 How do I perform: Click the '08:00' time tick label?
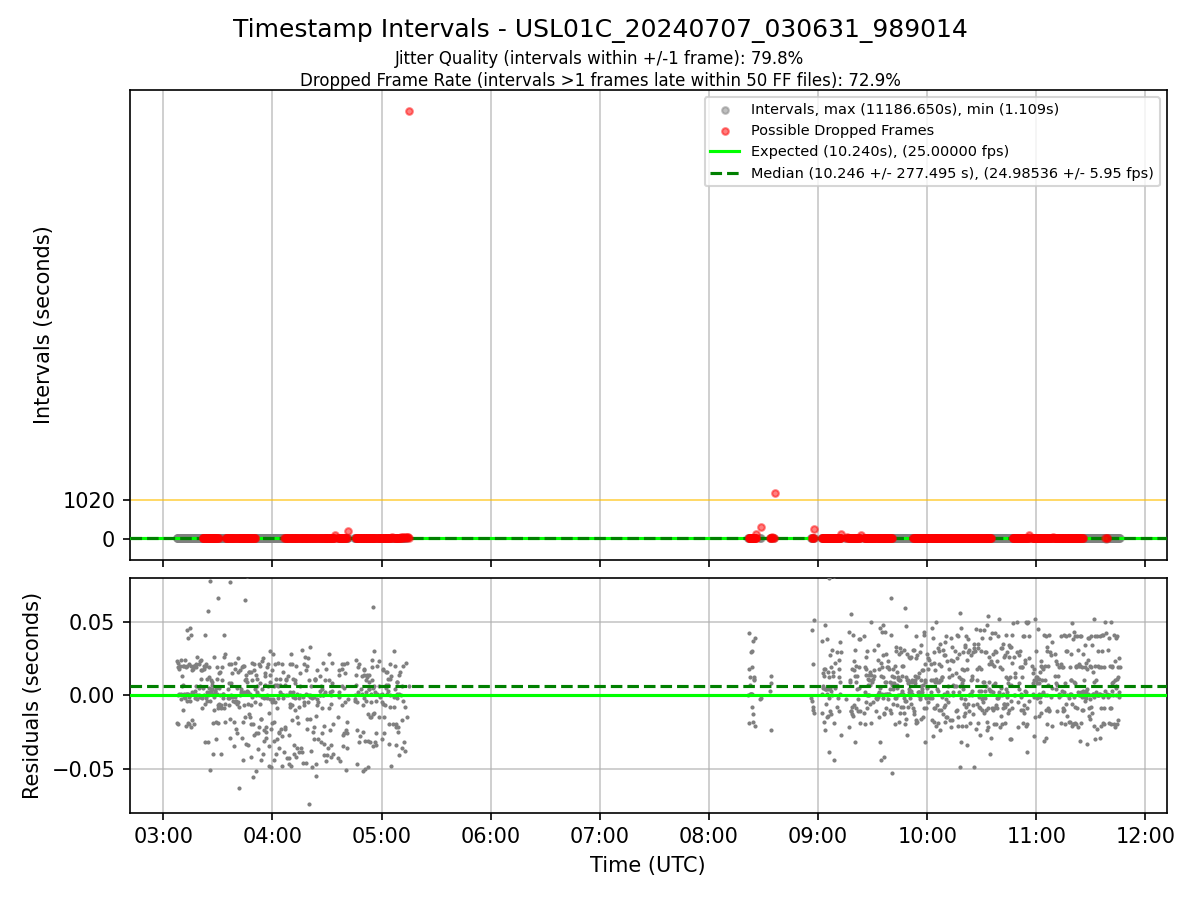pyautogui.click(x=708, y=834)
